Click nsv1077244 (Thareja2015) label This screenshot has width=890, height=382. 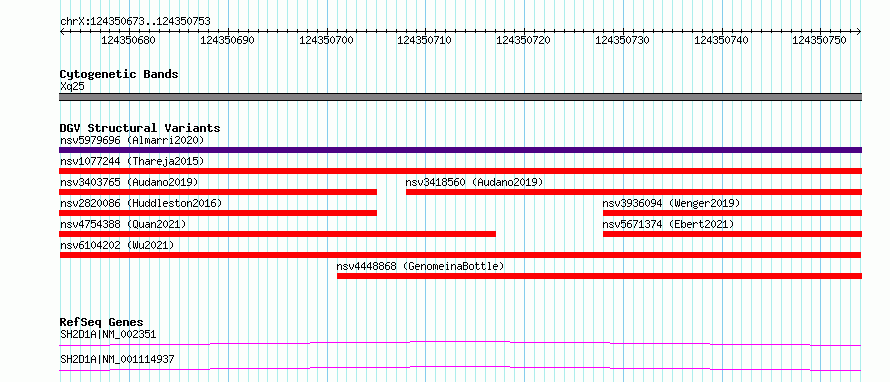coord(132,161)
